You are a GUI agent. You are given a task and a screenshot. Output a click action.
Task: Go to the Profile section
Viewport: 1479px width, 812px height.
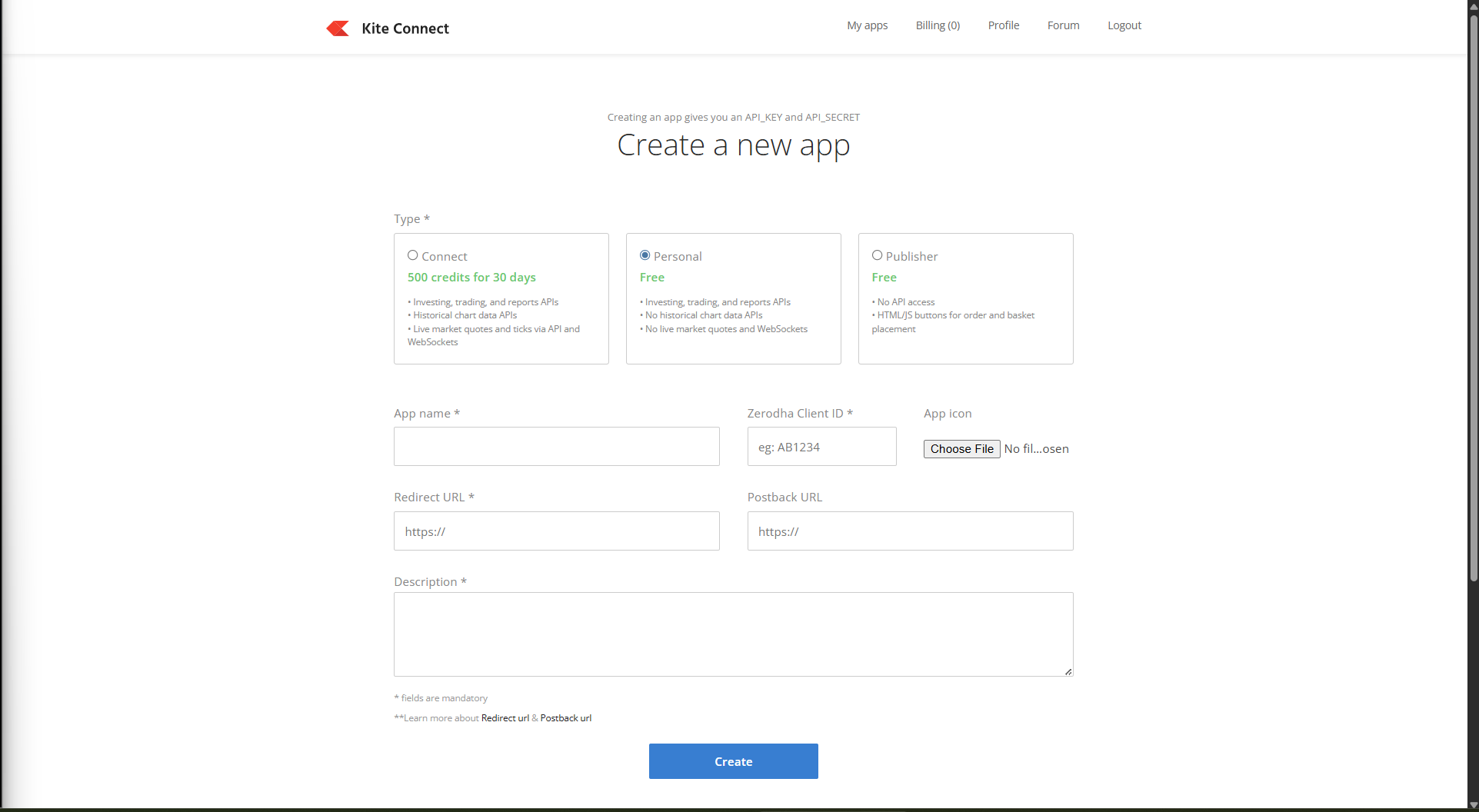tap(1003, 25)
